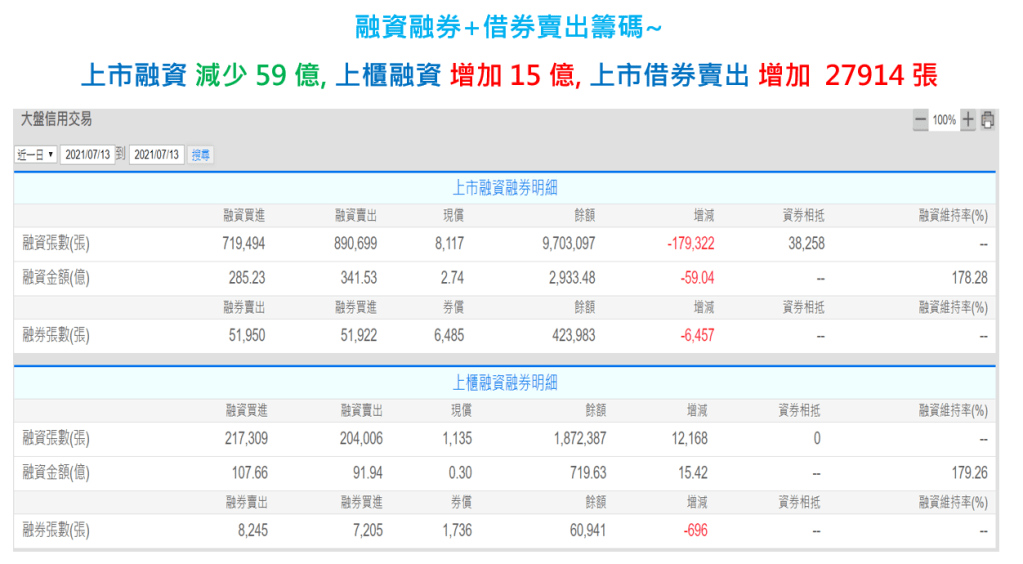Click the zoom in plus icon
Viewport: 1023px width, 564px height.
[x=967, y=120]
